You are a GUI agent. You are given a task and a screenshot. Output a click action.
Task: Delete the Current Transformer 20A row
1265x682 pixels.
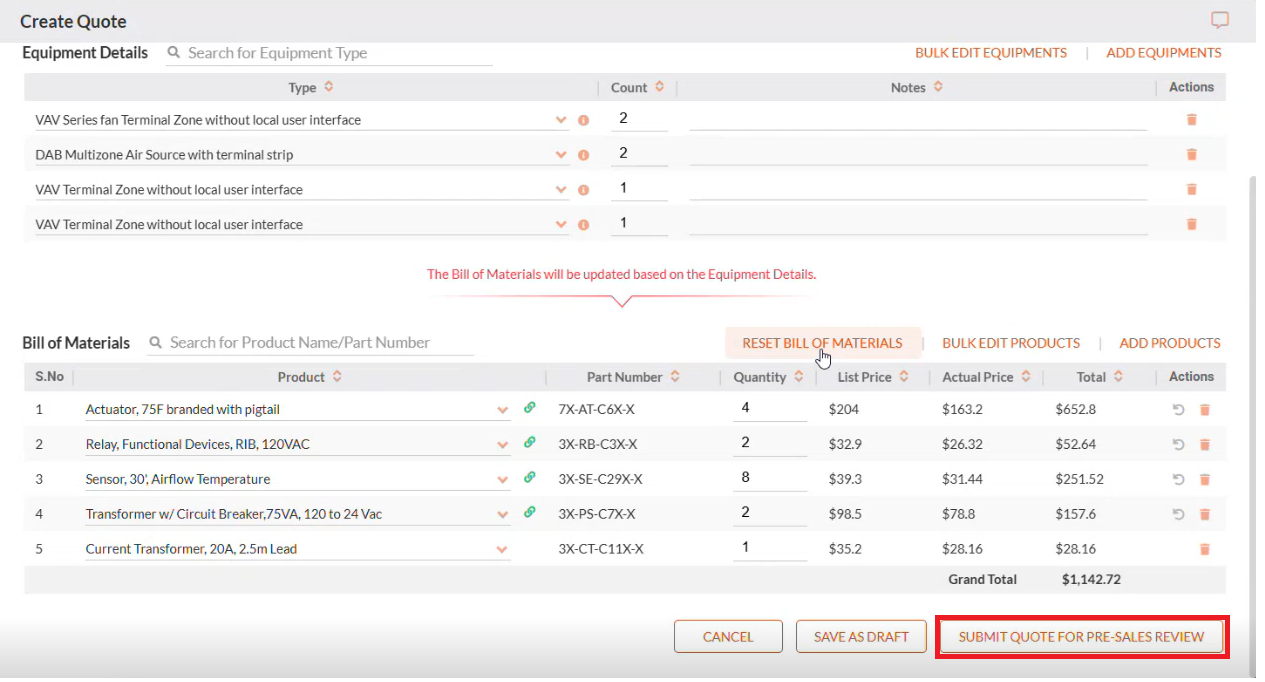(x=1204, y=549)
